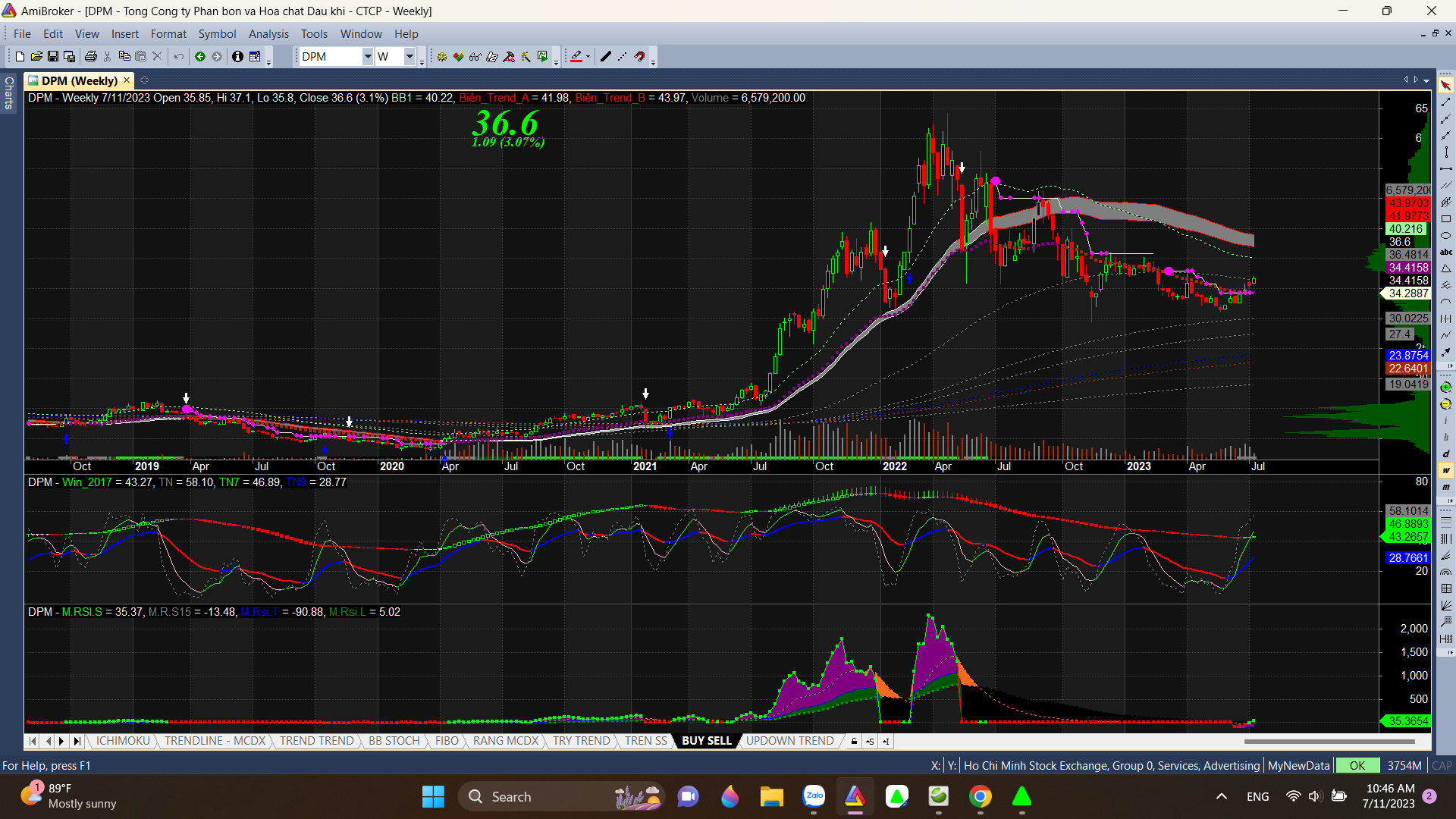
Task: Save the chart with the floppy disk icon
Action: (53, 57)
